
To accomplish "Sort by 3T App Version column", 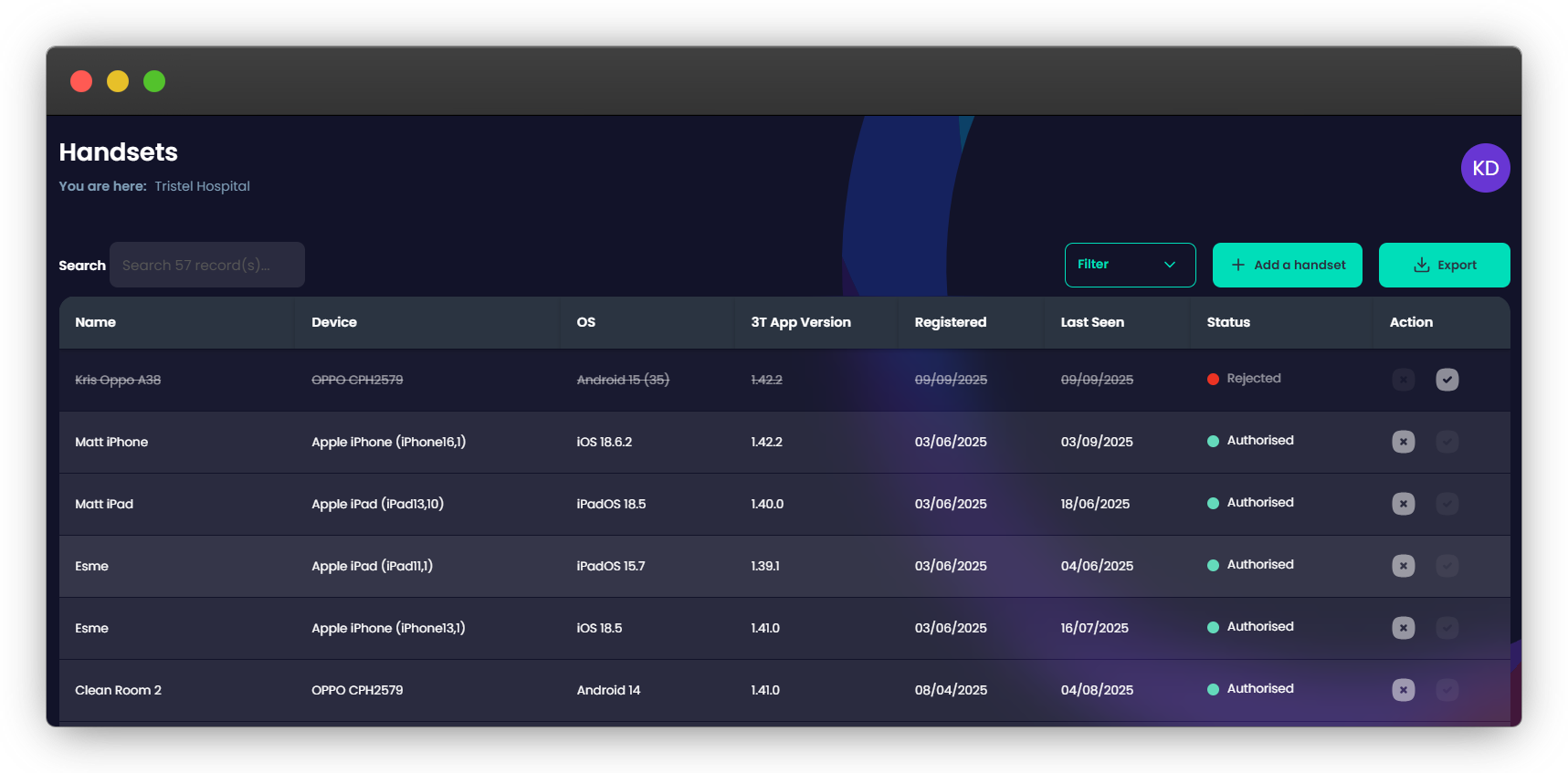I will pyautogui.click(x=801, y=322).
